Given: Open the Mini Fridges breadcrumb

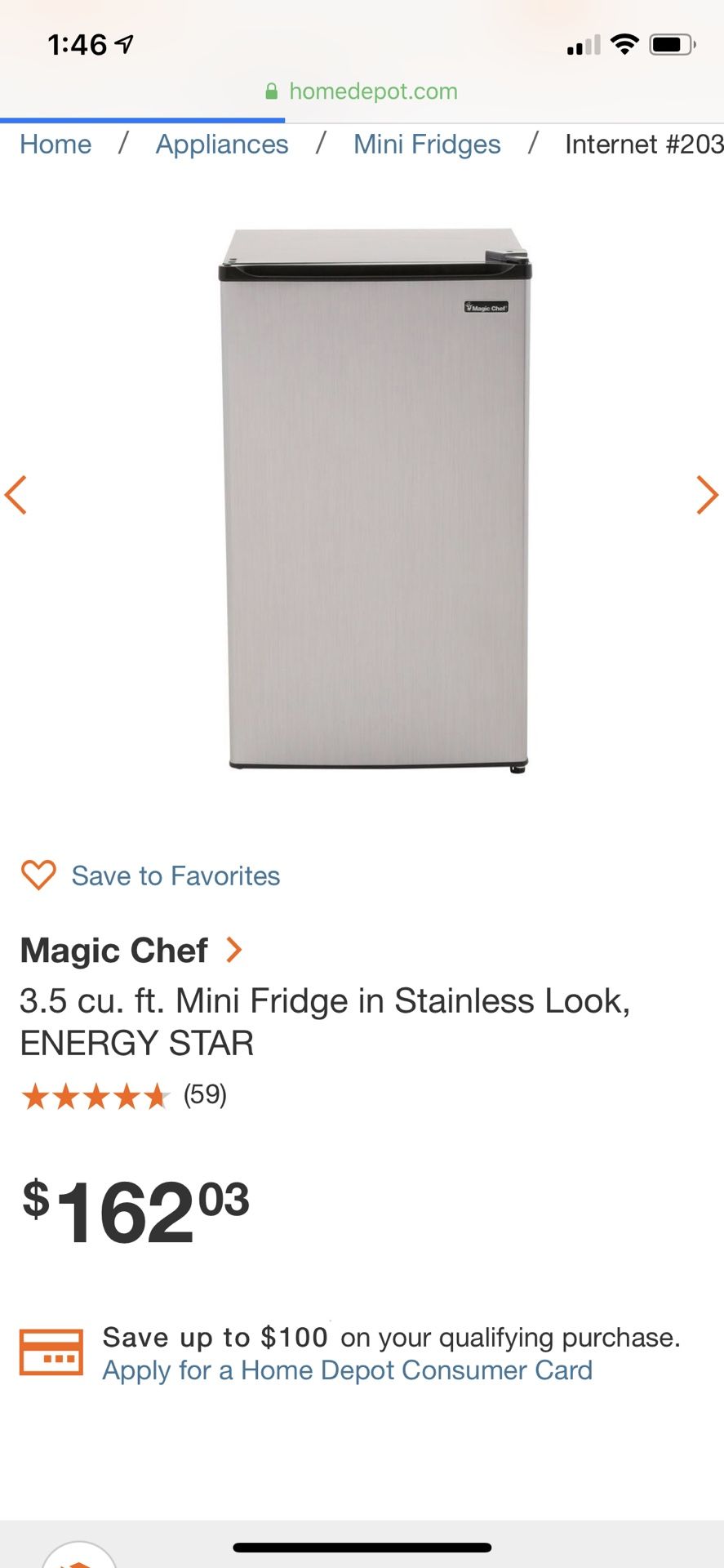Looking at the screenshot, I should [x=427, y=145].
